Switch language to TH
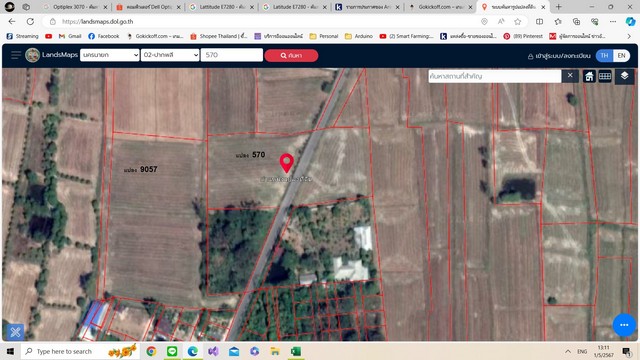This screenshot has width=640, height=360. (604, 56)
